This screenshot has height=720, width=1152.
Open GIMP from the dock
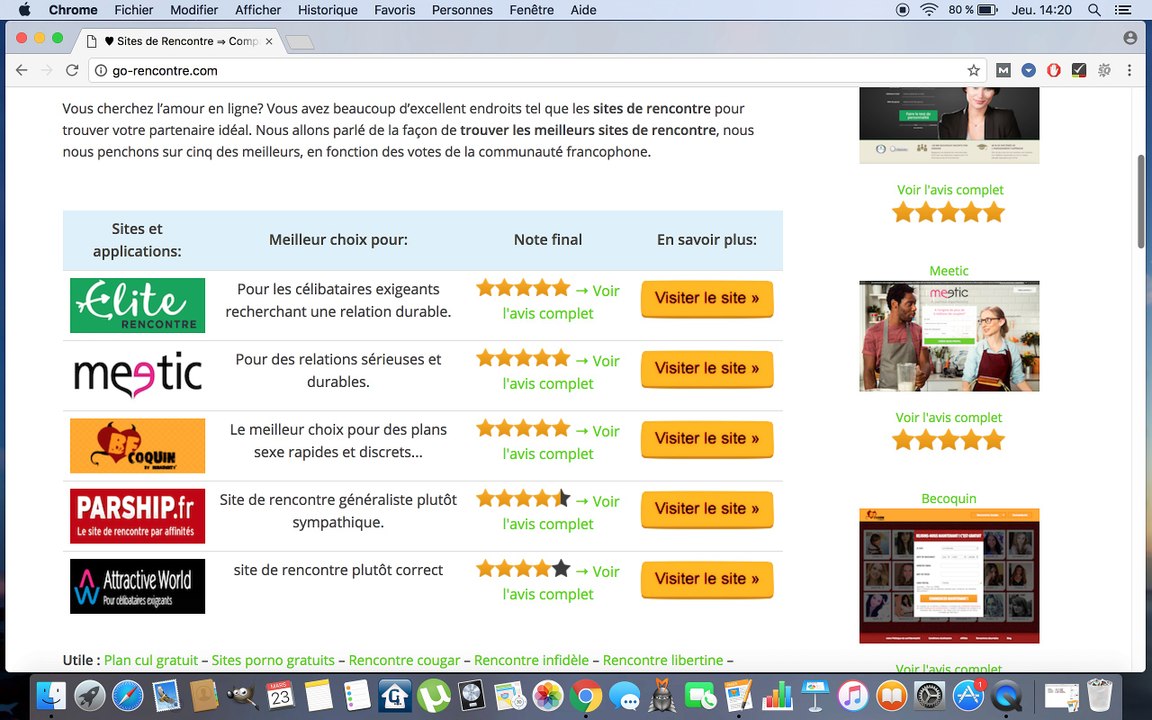click(x=242, y=695)
